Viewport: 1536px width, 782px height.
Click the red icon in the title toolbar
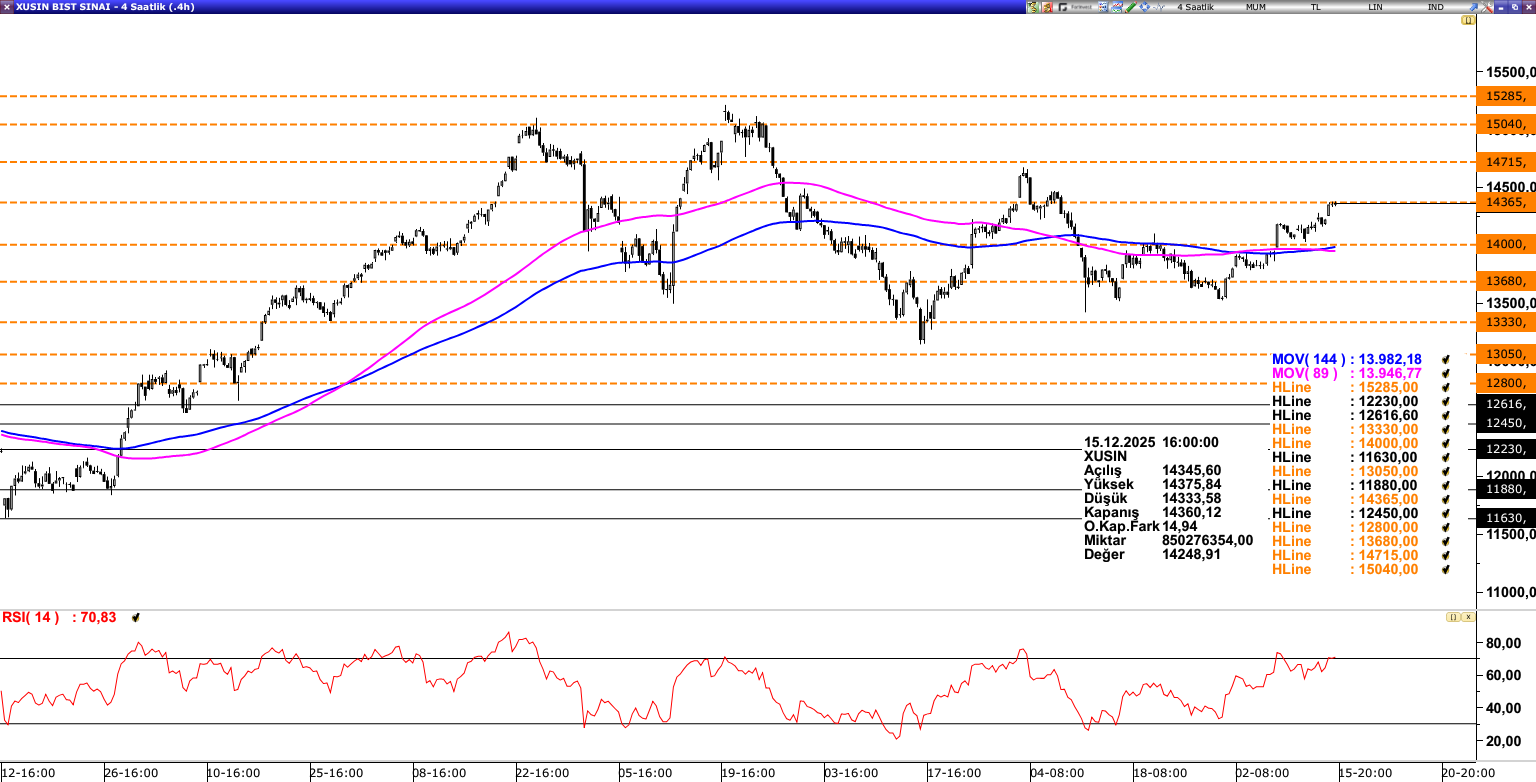(1047, 7)
